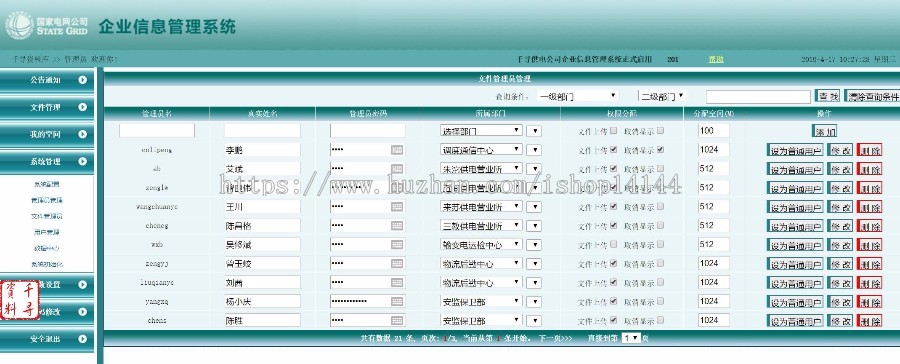Screen dimensions: 900x364
Task: Open the password keyboard icon in 王川's row
Action: pyautogui.click(x=397, y=207)
